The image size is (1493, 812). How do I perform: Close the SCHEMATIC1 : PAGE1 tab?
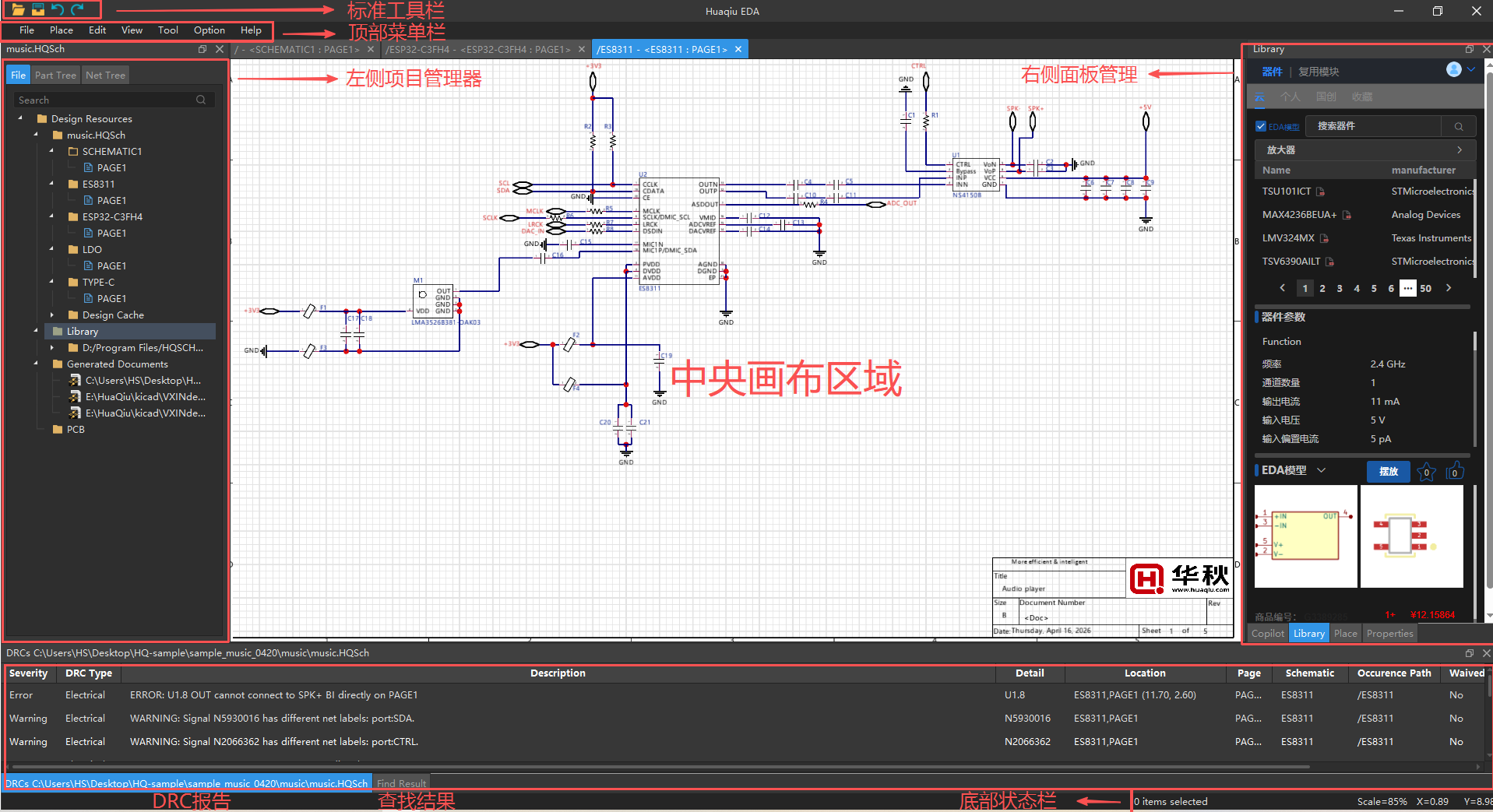[x=371, y=49]
